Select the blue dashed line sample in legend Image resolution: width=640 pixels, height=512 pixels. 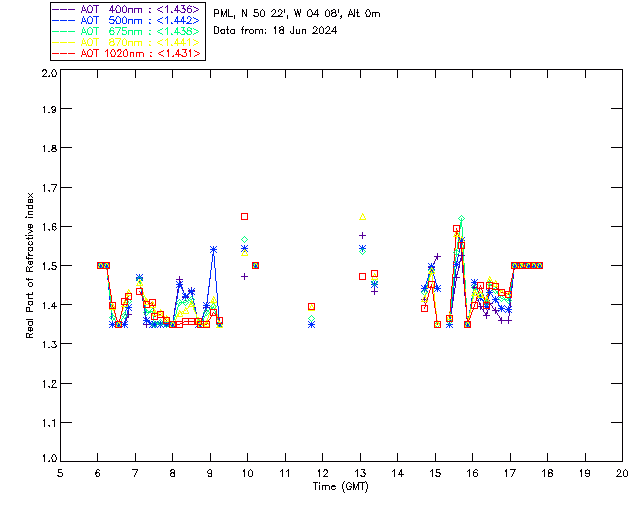[x=64, y=20]
